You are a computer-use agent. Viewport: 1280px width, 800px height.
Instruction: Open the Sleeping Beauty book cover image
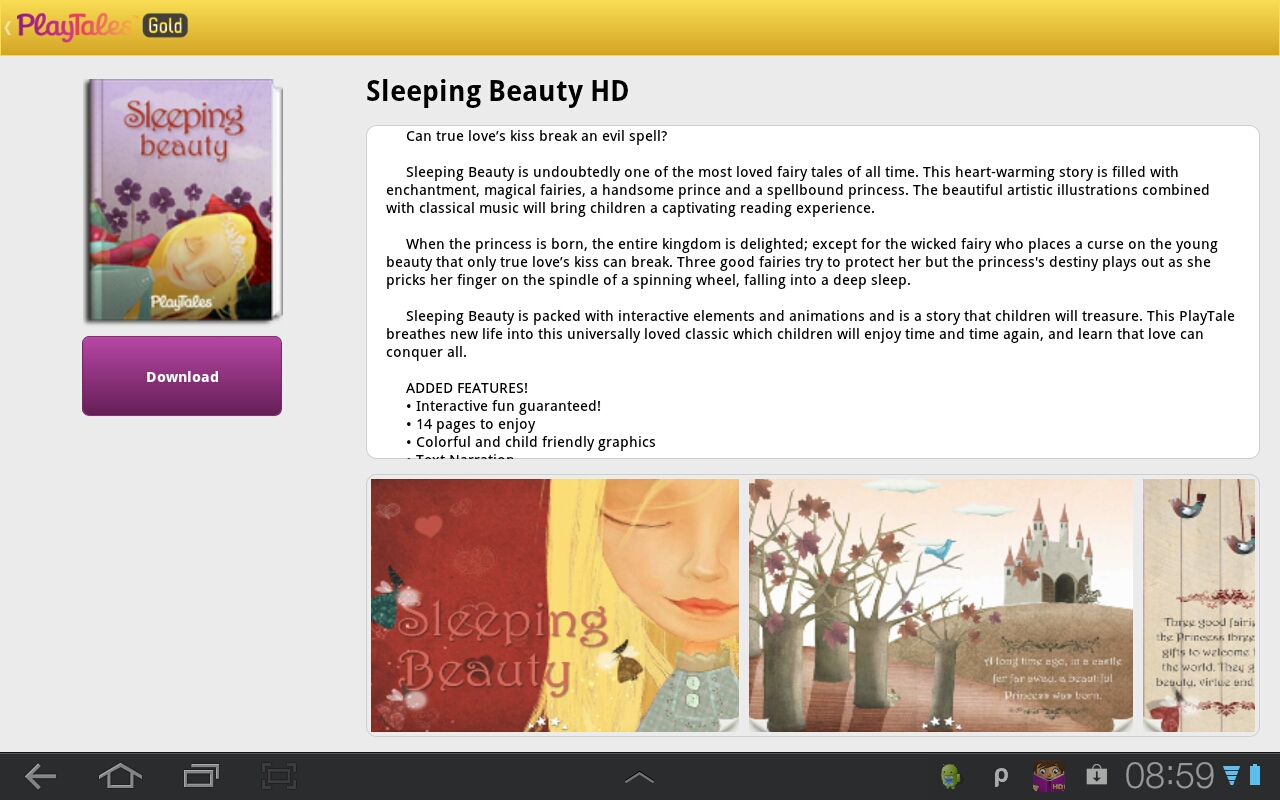(x=183, y=201)
